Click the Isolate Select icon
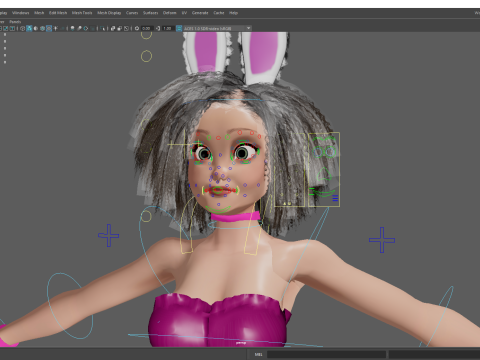 102,28
